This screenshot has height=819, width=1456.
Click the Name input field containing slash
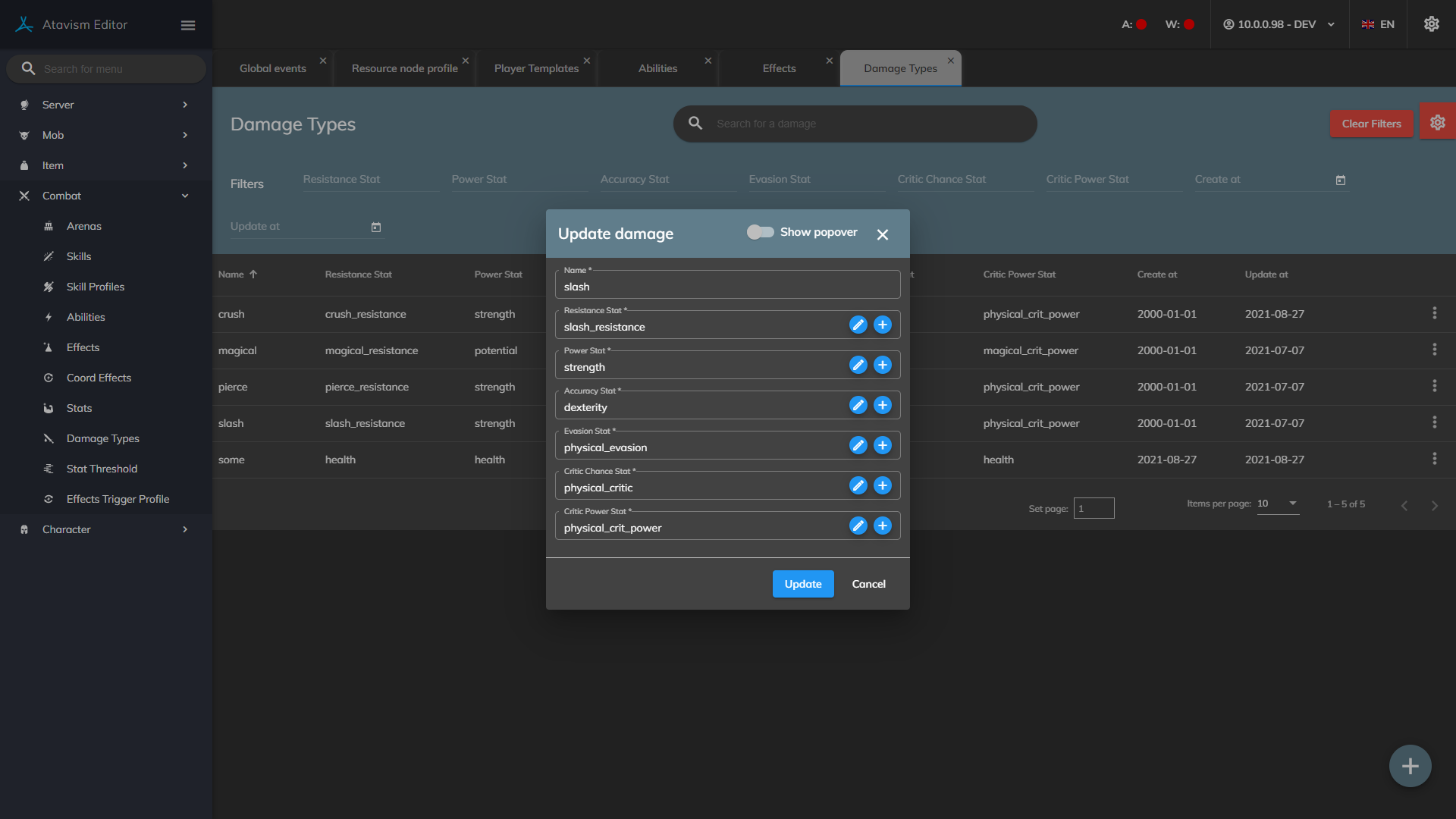click(x=726, y=287)
